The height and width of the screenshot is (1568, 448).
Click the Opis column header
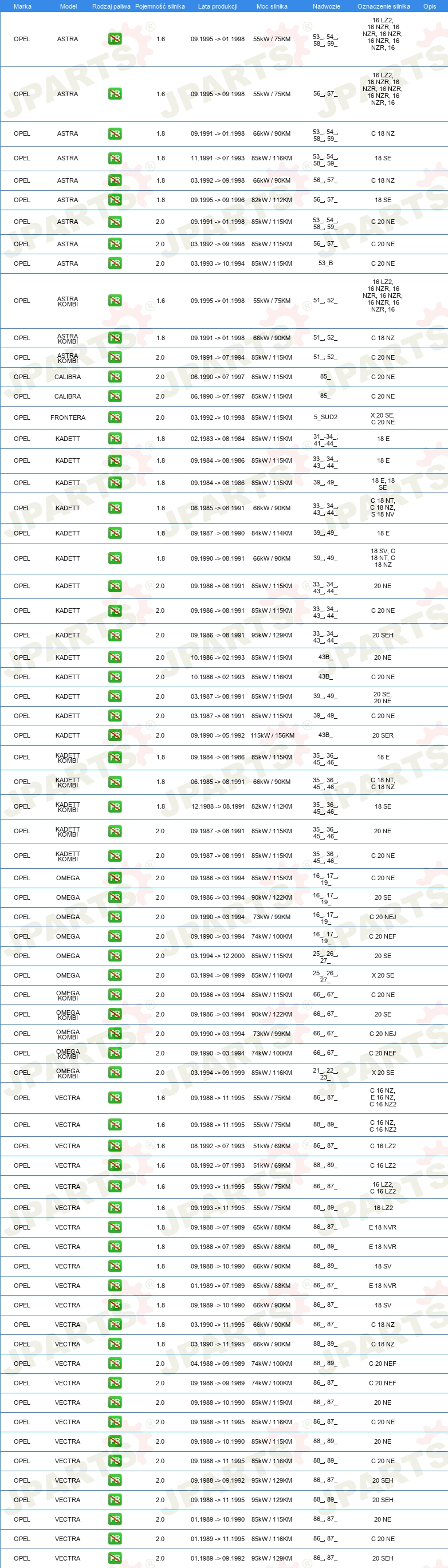click(430, 6)
